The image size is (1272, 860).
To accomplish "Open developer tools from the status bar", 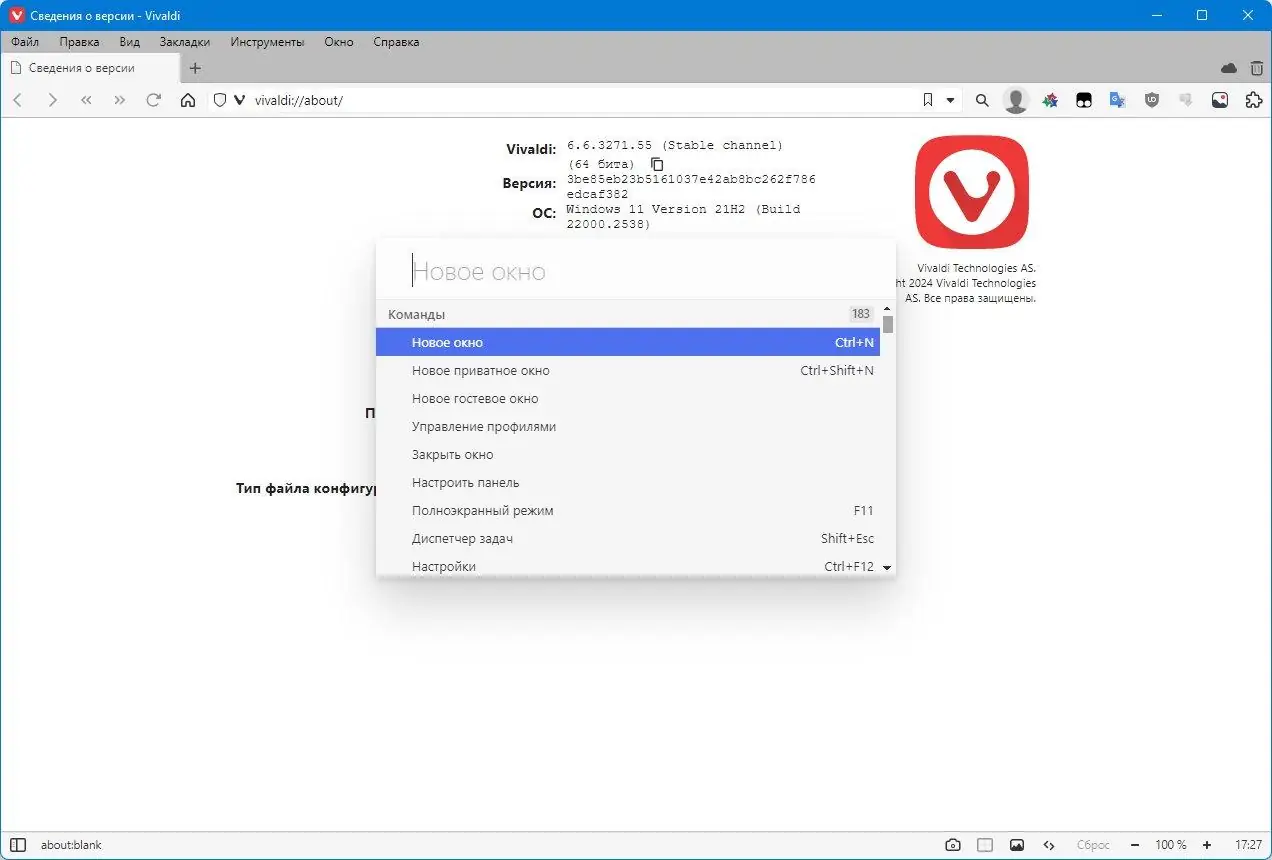I will [1048, 845].
